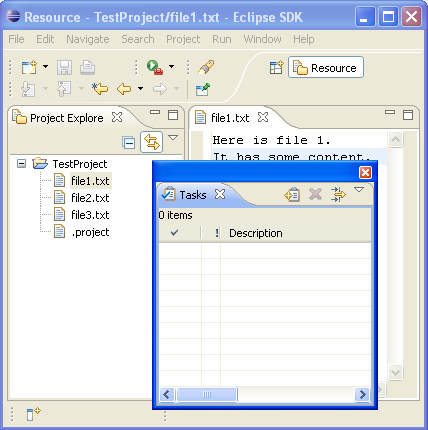Open the Next Annotation dropdown arrow
The image size is (428, 430).
pyautogui.click(x=45, y=88)
